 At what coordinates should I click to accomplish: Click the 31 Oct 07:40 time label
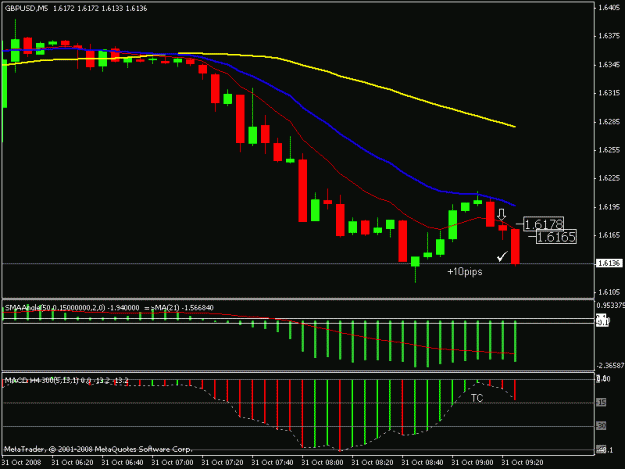tap(273, 463)
